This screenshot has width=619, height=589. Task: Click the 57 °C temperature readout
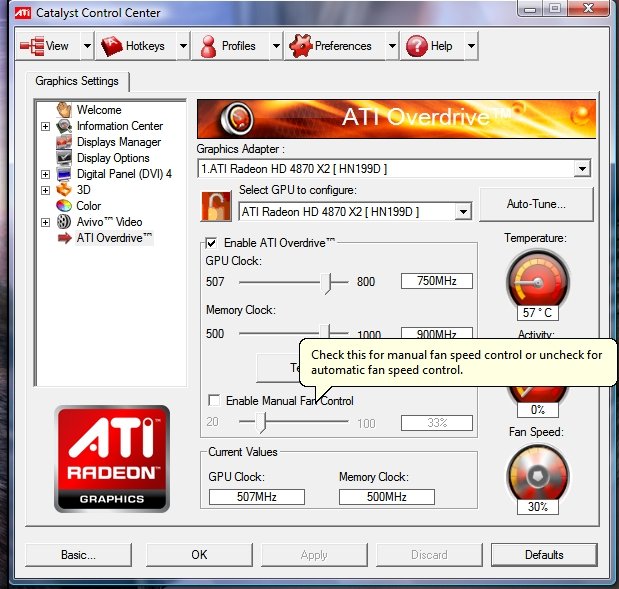537,313
